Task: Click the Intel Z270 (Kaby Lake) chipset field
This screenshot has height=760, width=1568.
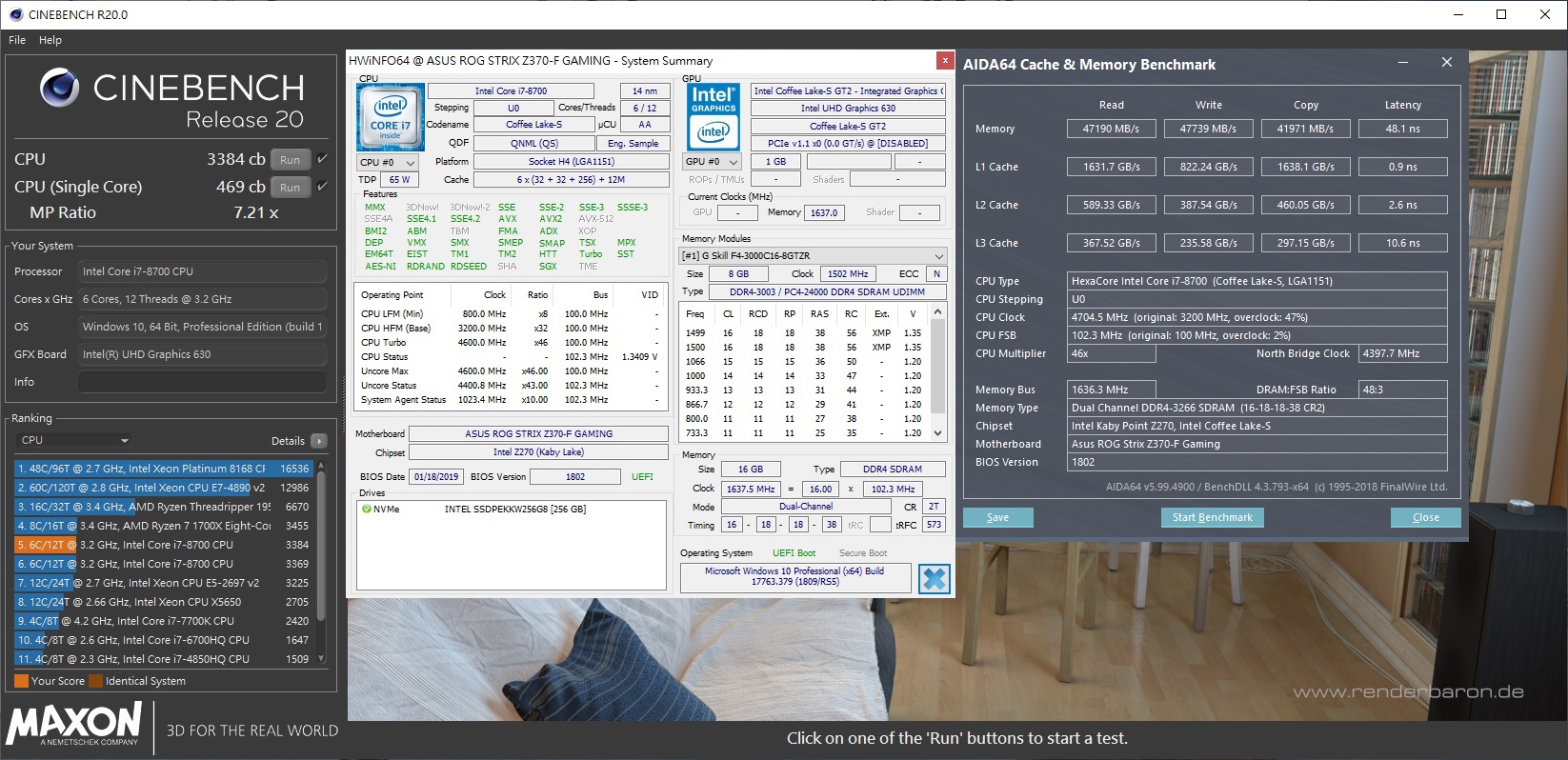Action: click(538, 452)
